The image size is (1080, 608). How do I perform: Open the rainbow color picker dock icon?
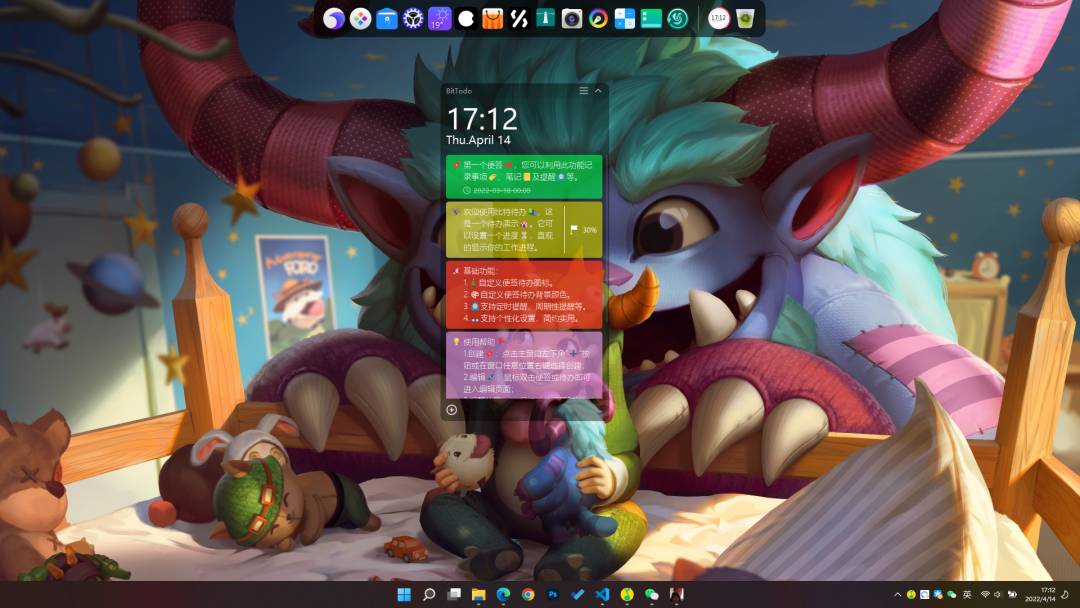pyautogui.click(x=598, y=19)
